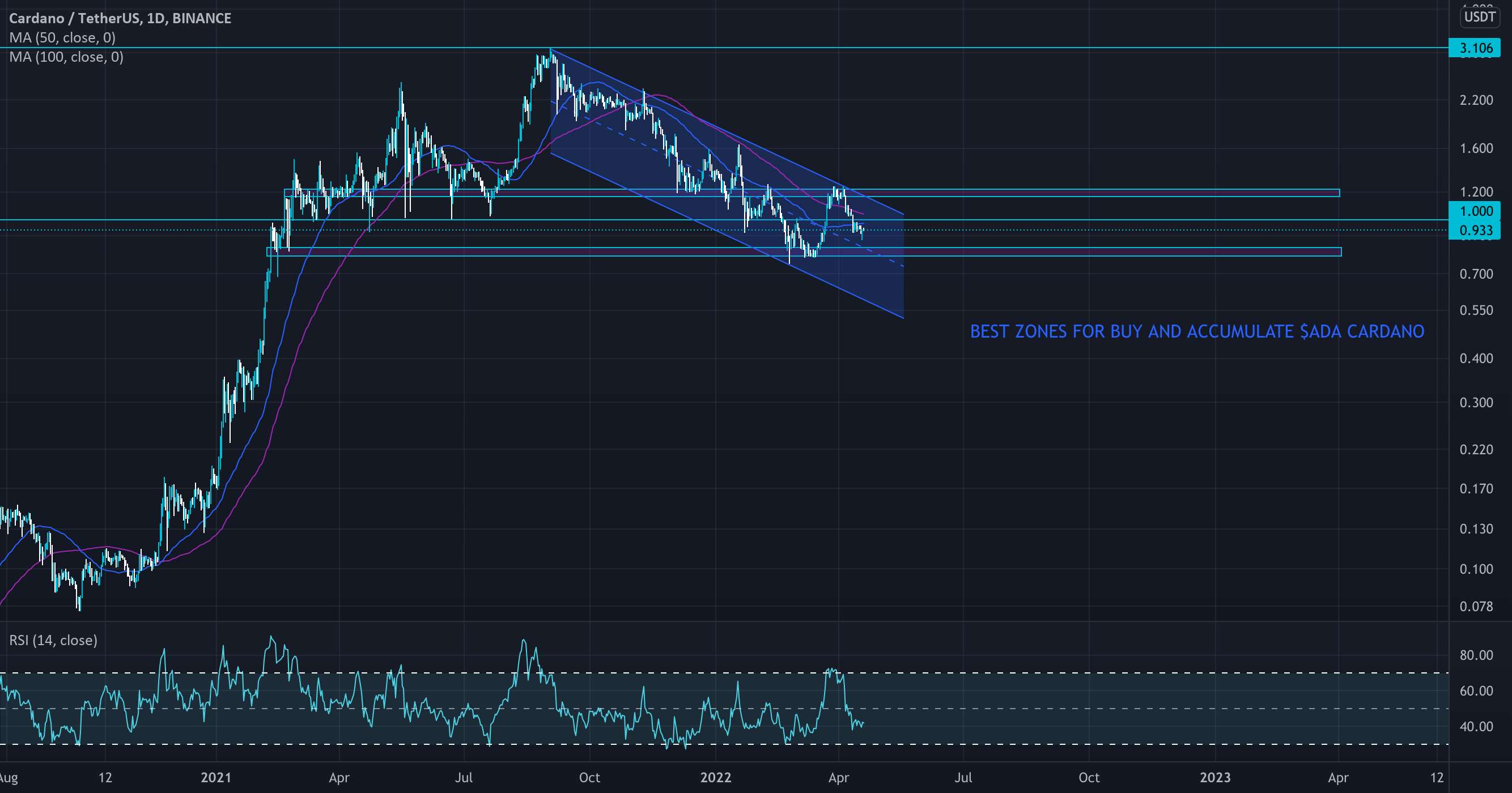Click the 2022 label on time axis
Viewport: 1512px width, 793px height.
[x=716, y=778]
